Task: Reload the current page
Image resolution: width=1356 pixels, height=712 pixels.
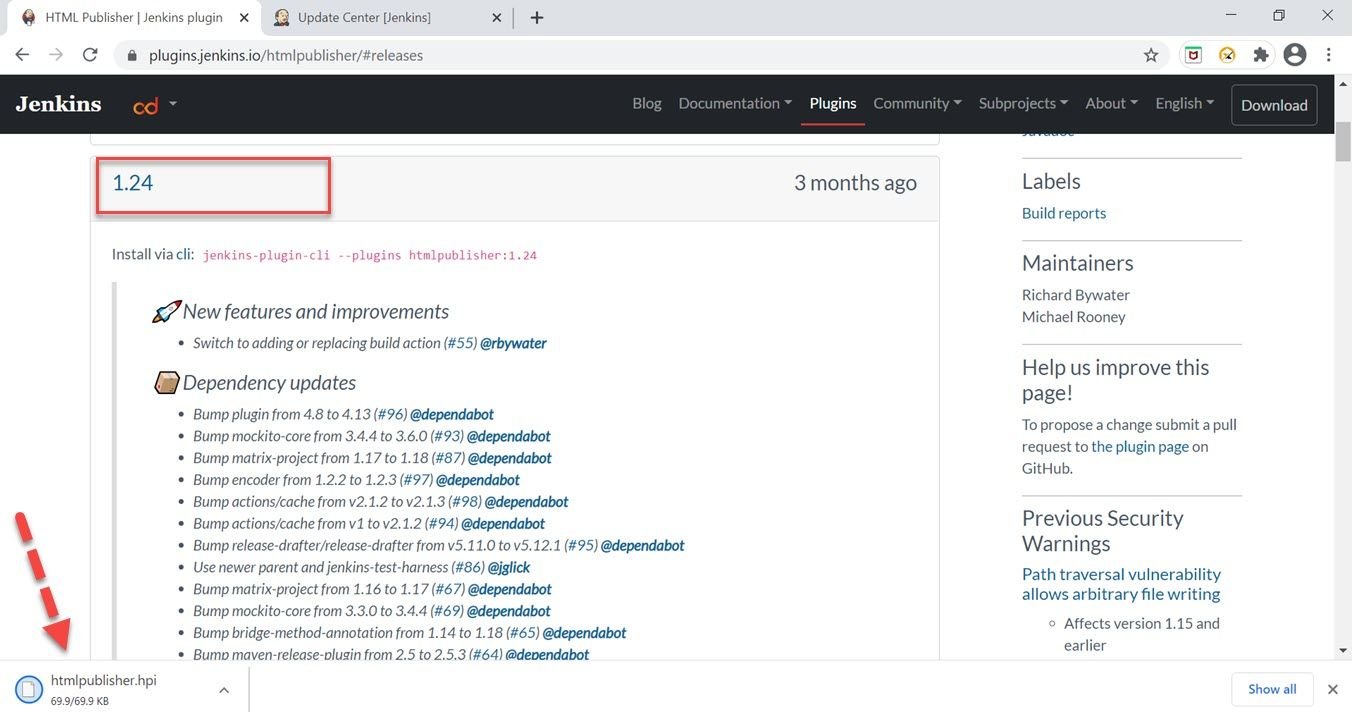Action: pyautogui.click(x=90, y=55)
